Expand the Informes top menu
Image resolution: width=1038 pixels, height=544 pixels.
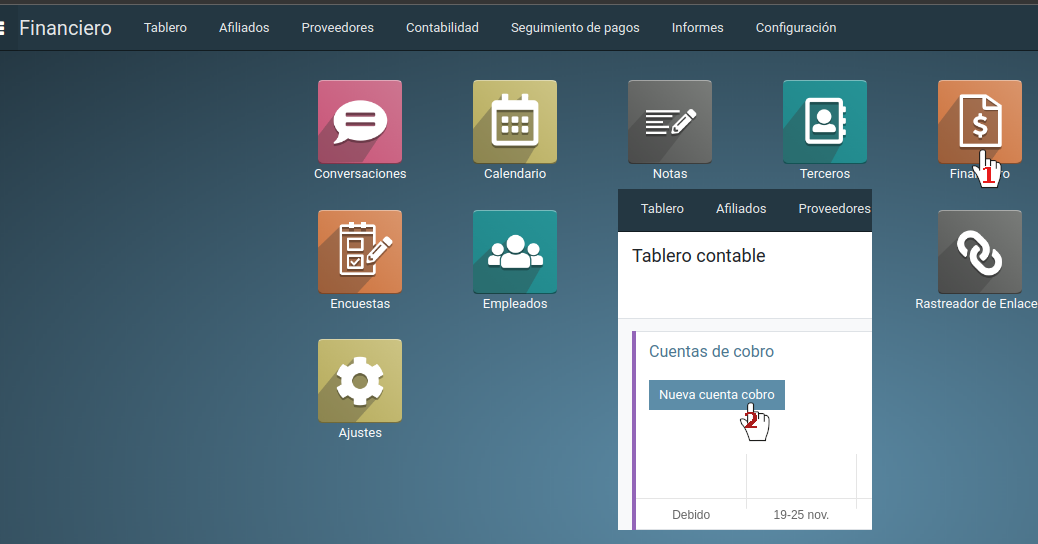click(697, 28)
